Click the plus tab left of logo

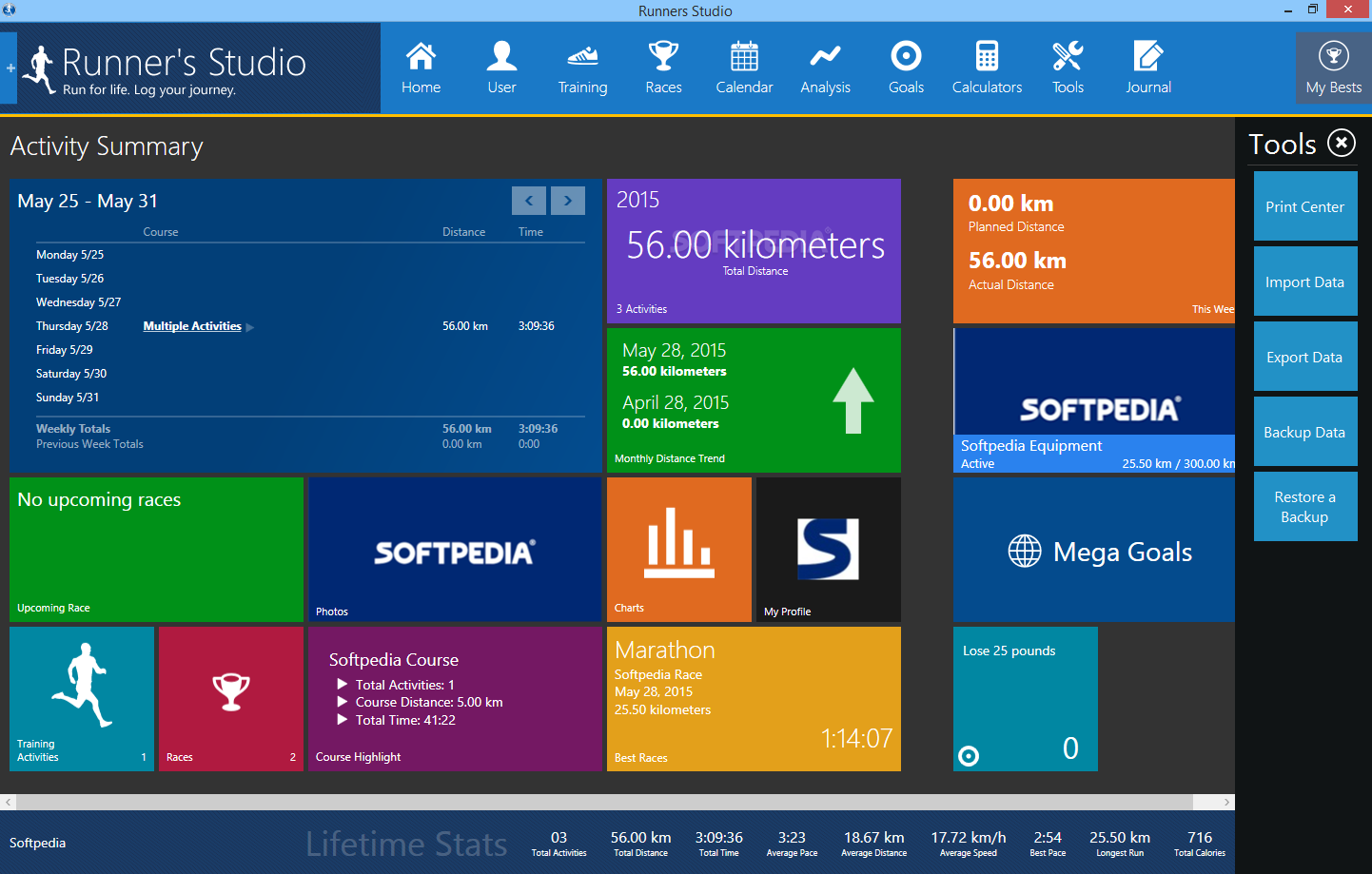(x=10, y=68)
